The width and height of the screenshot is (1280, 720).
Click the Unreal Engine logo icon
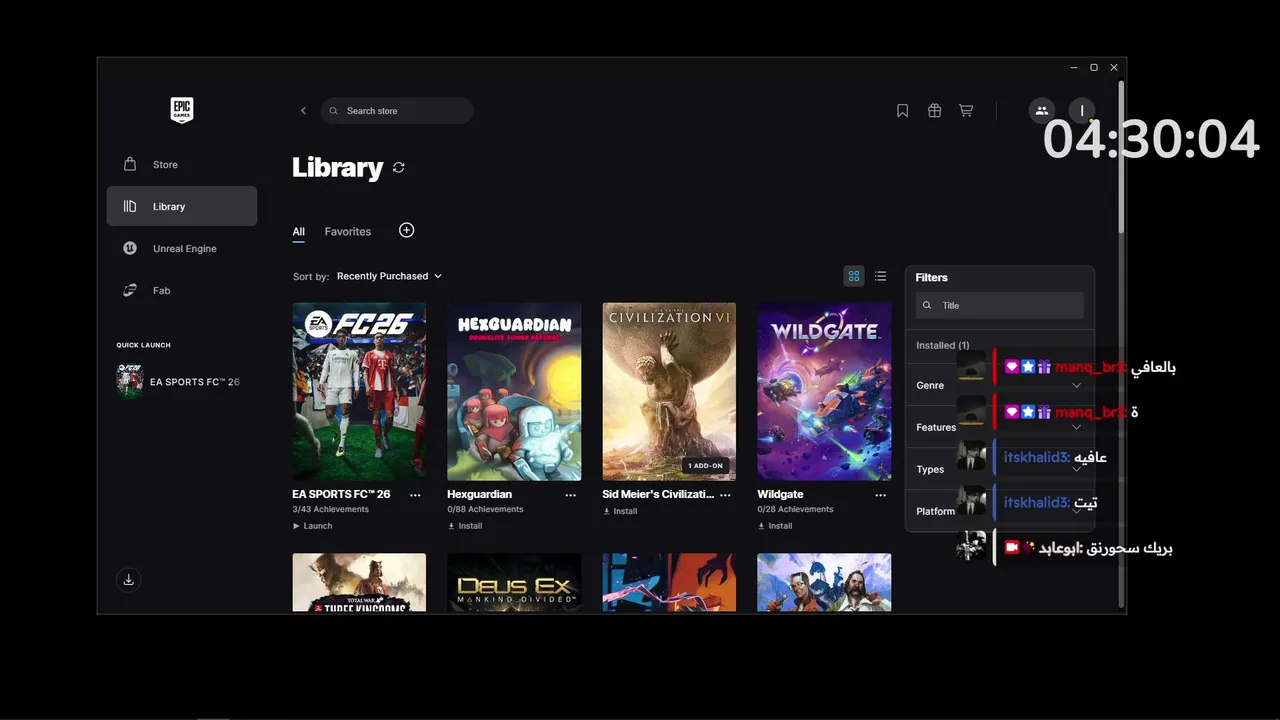[130, 248]
